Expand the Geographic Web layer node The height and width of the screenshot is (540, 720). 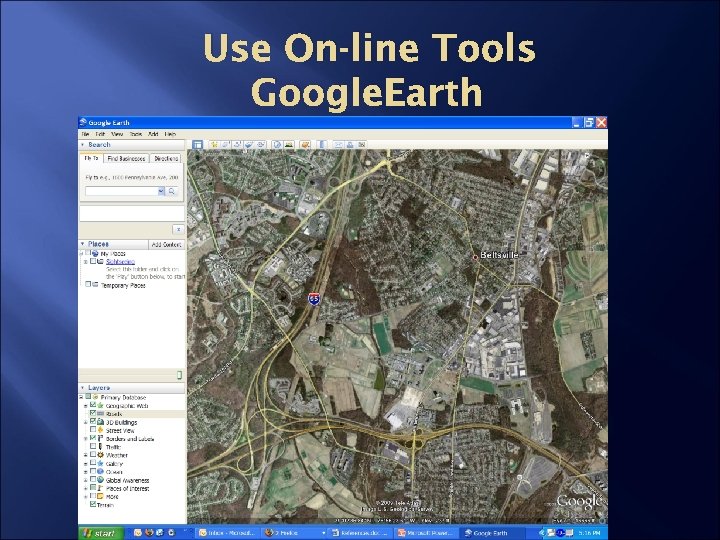point(85,406)
